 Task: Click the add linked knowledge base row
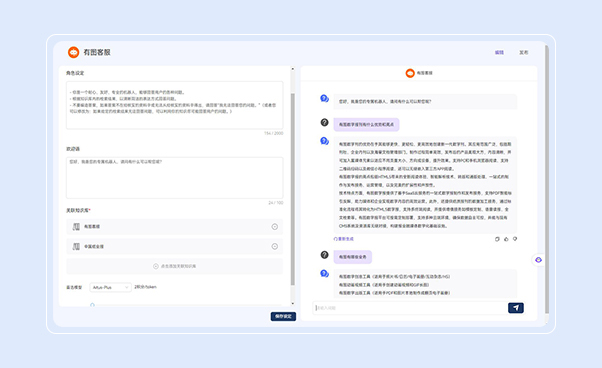coord(175,266)
